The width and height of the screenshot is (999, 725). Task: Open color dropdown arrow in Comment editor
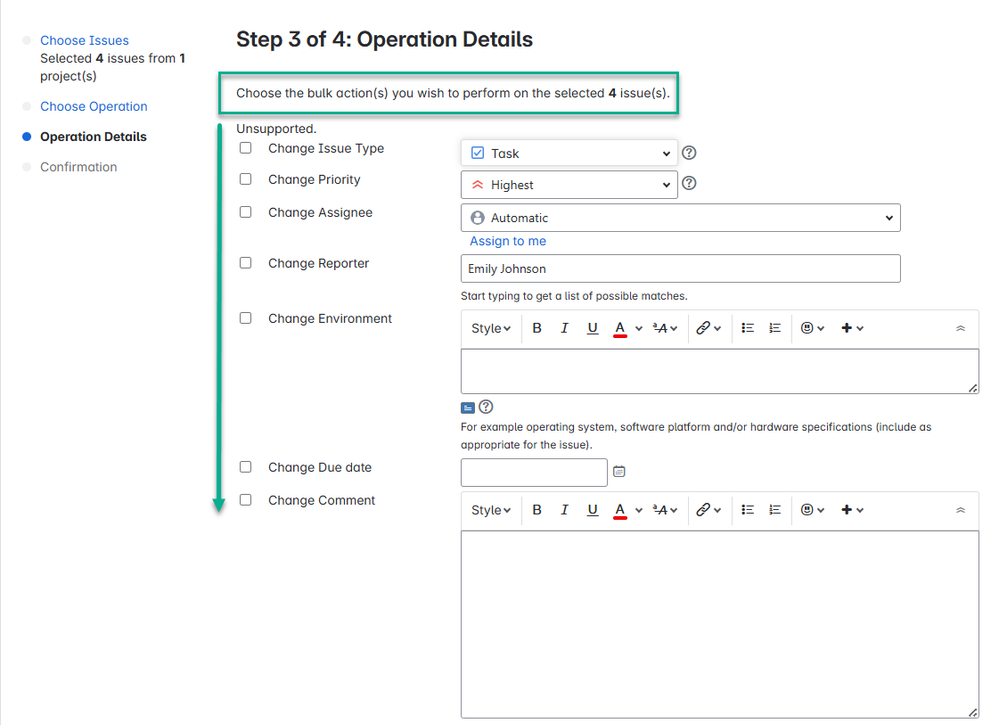(x=638, y=510)
